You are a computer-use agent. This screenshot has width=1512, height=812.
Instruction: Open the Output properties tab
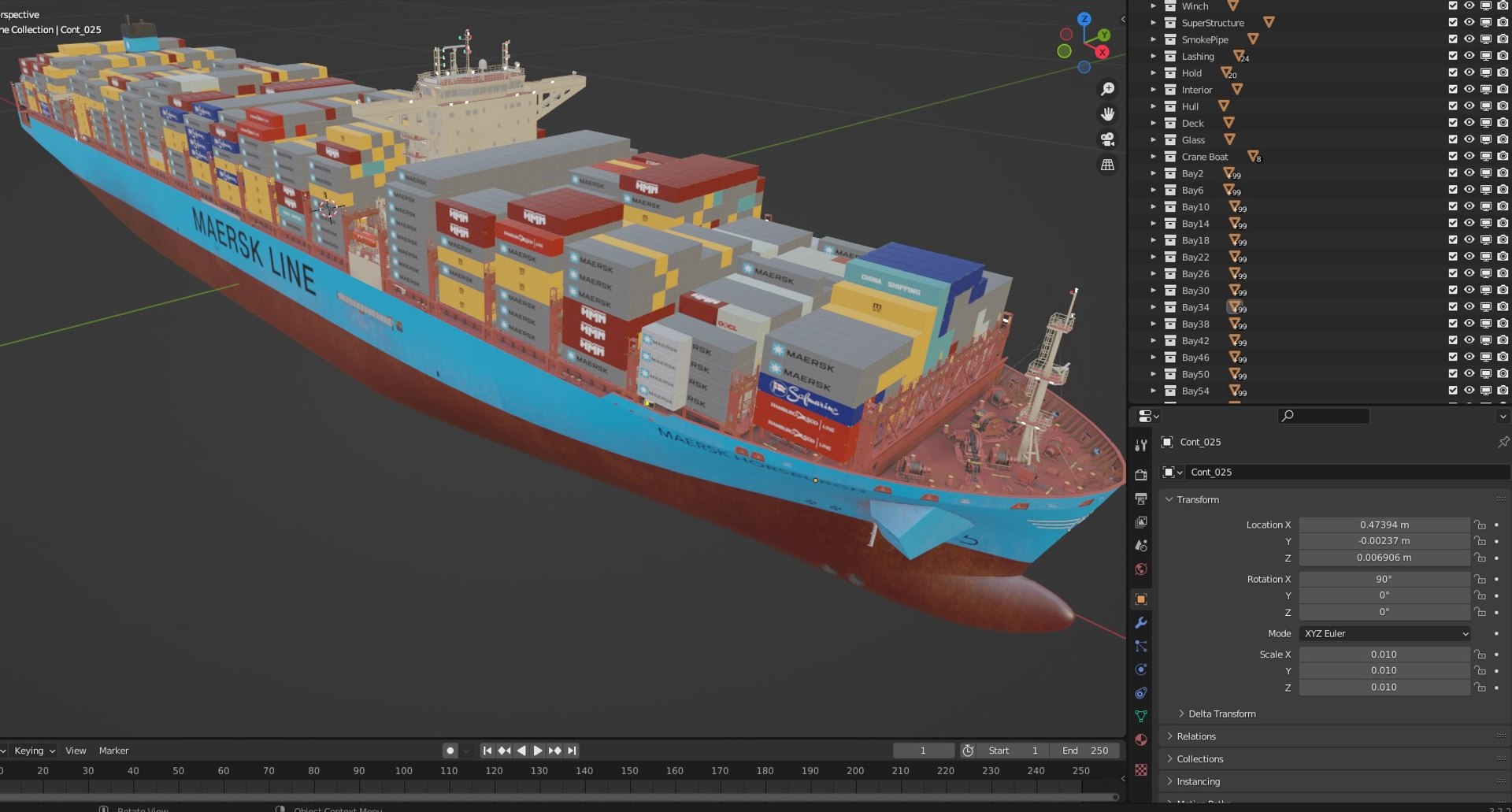(1141, 498)
